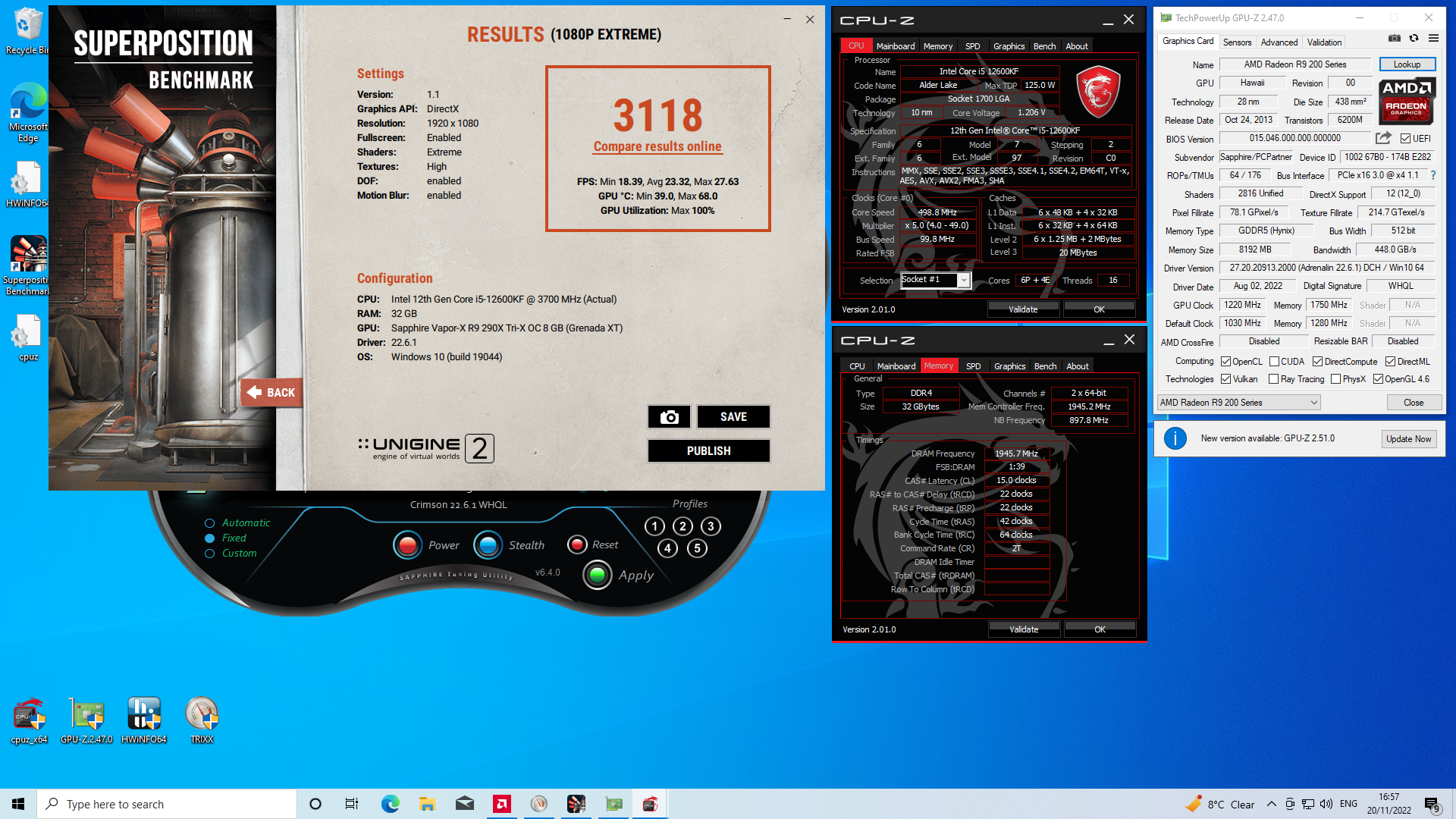This screenshot has width=1456, height=819.
Task: Open Windows Start menu
Action: [18, 804]
